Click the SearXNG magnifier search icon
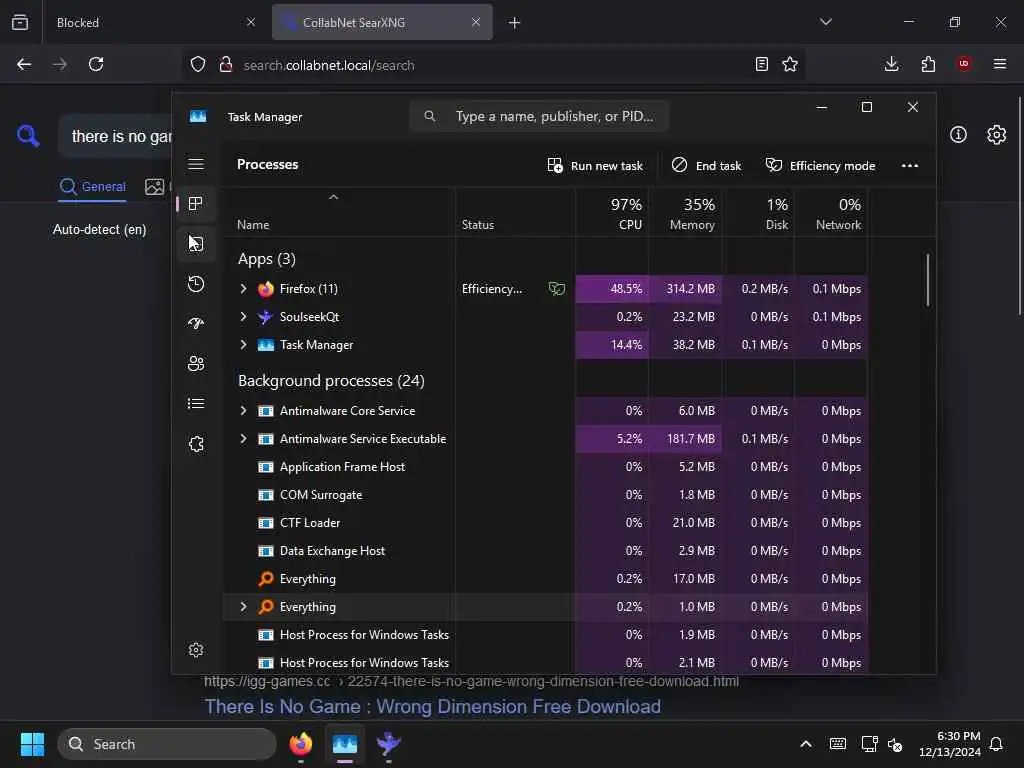 [x=28, y=136]
